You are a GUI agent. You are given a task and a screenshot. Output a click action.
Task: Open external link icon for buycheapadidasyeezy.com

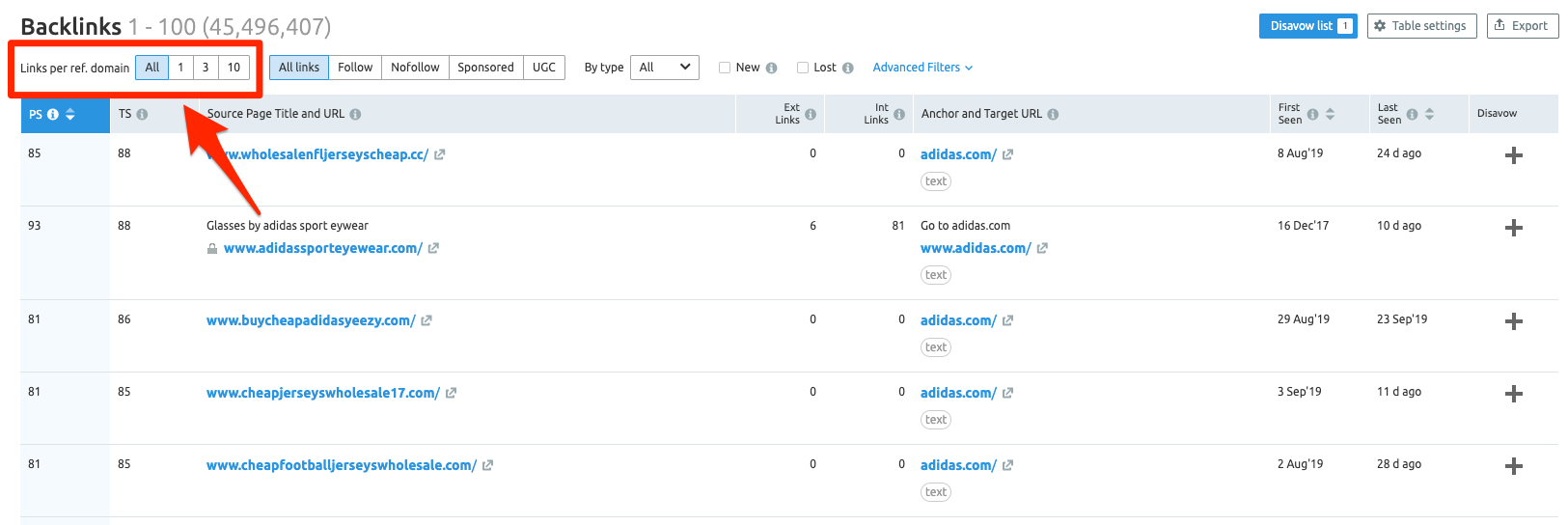click(x=426, y=320)
